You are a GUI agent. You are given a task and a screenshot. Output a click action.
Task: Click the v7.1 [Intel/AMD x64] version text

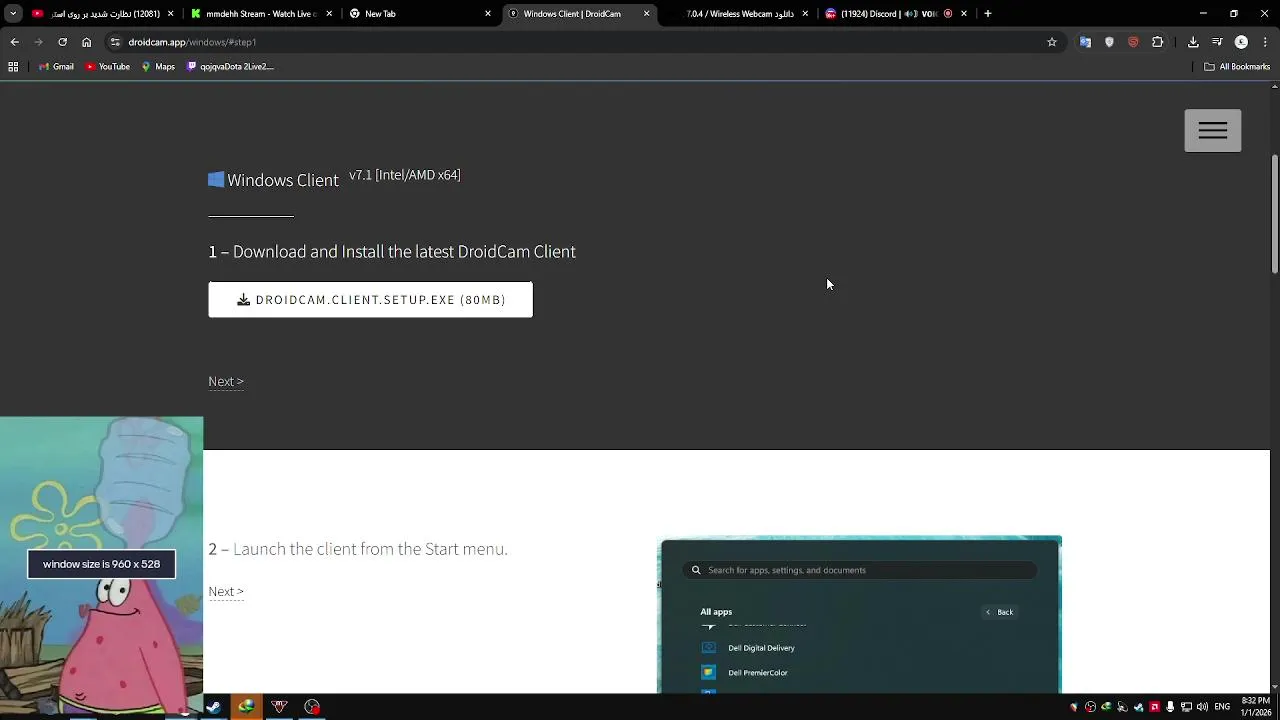click(x=404, y=175)
